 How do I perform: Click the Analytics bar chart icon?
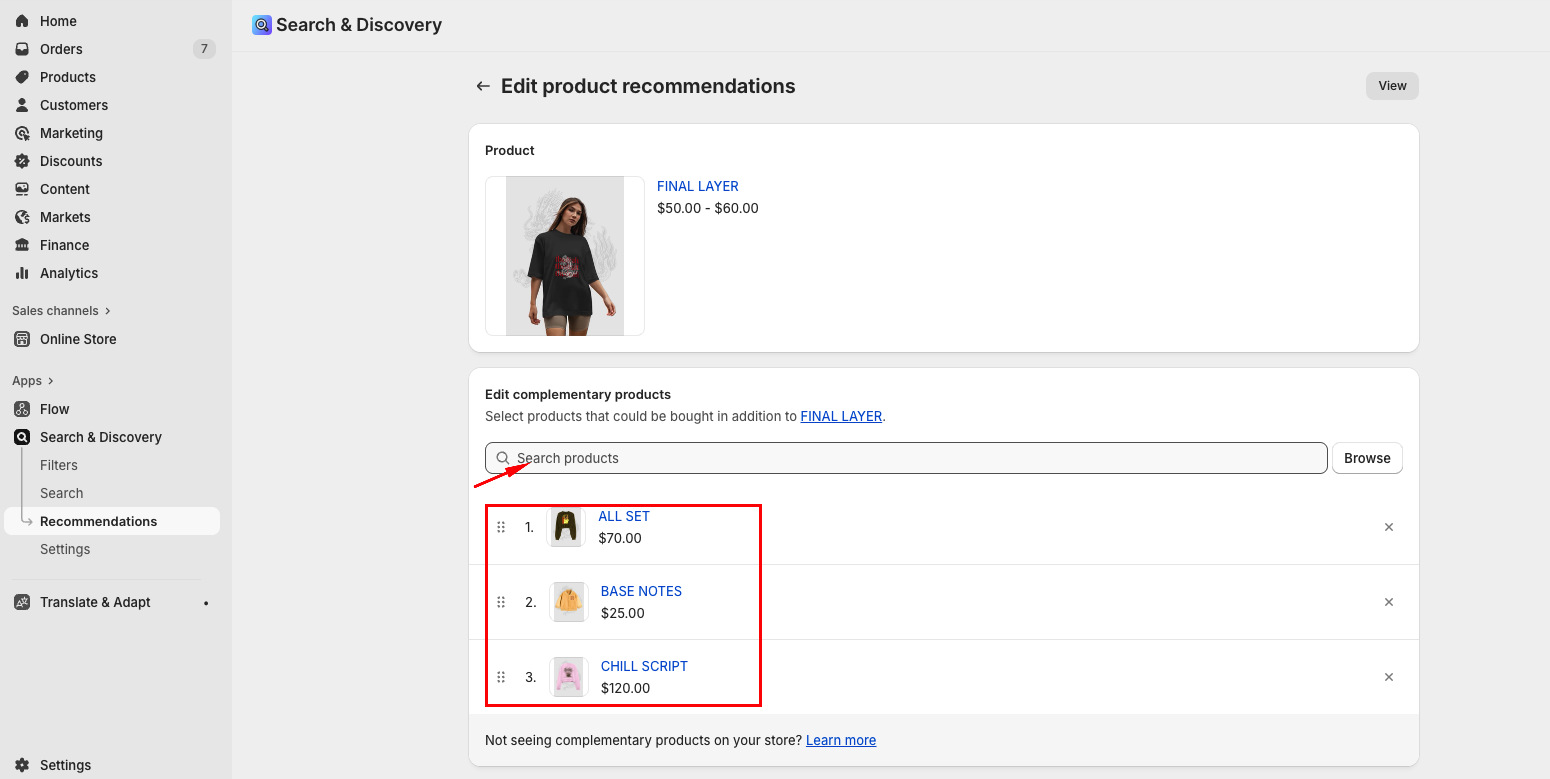point(22,273)
